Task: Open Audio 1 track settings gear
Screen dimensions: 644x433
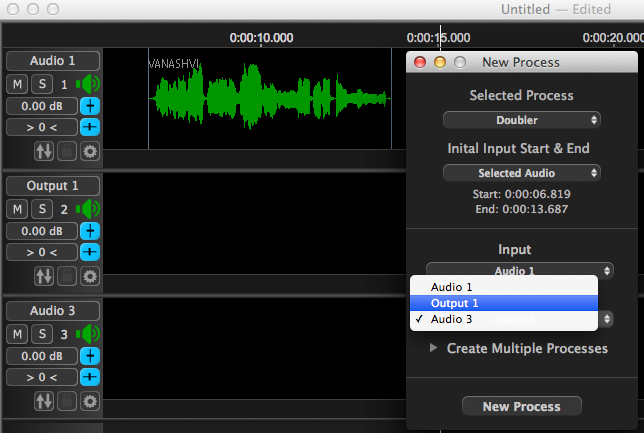Action: pos(90,151)
